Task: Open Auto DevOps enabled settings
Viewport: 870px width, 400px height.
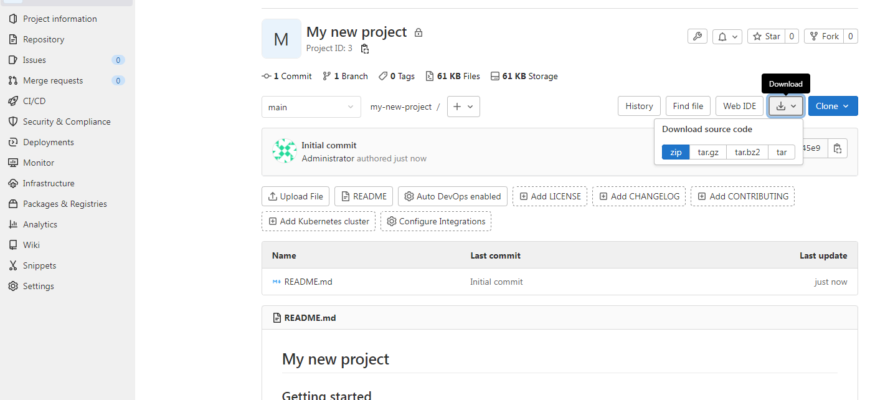Action: tap(453, 196)
